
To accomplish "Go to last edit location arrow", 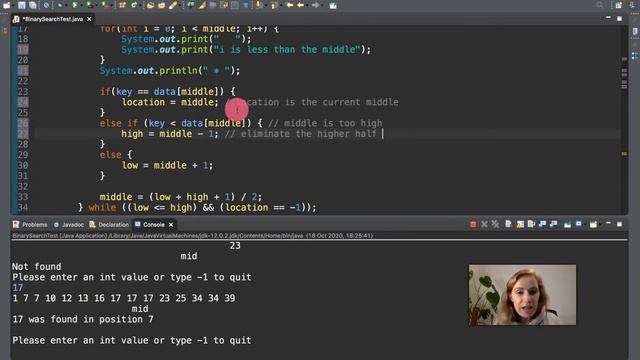I will [x=289, y=5].
